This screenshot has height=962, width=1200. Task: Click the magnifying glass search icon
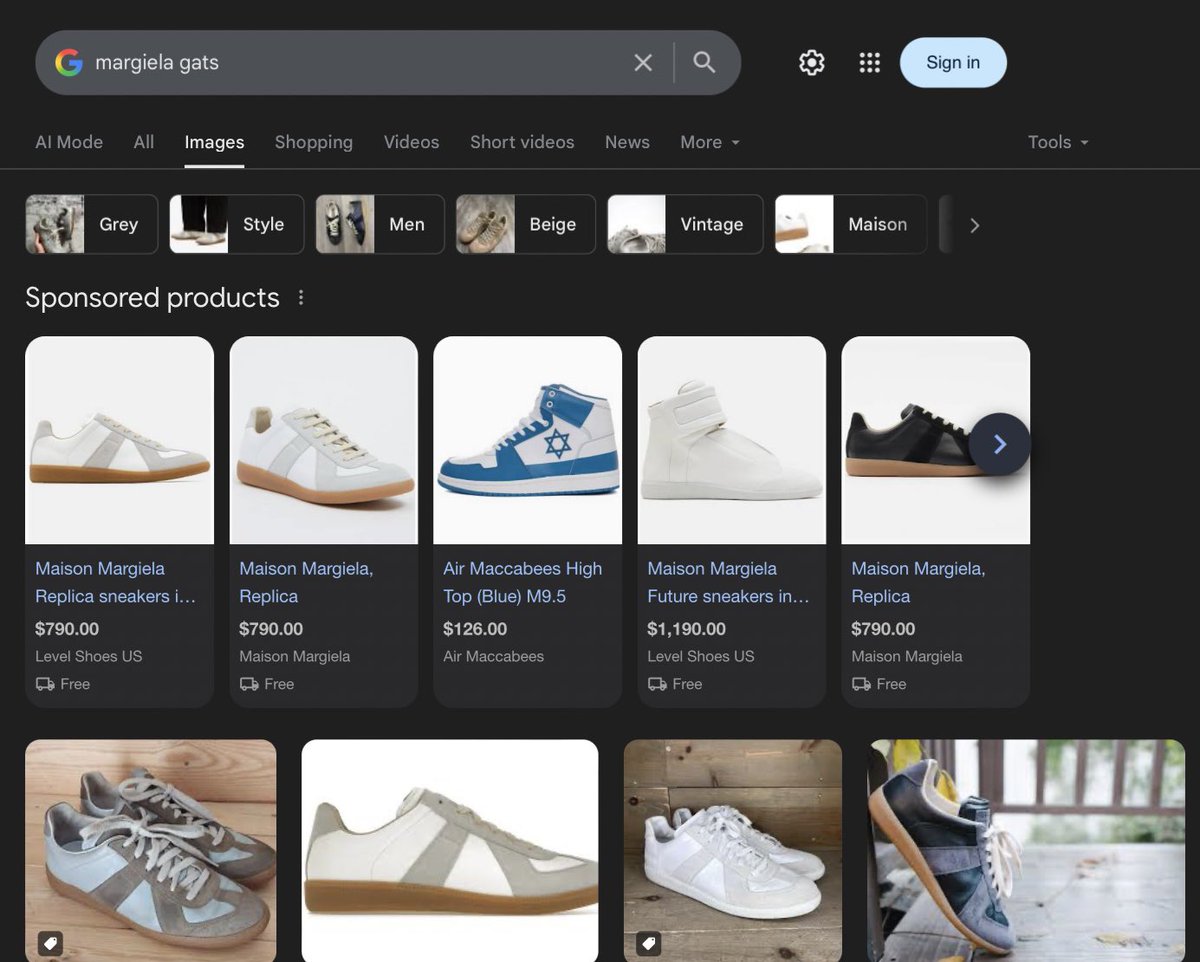704,63
